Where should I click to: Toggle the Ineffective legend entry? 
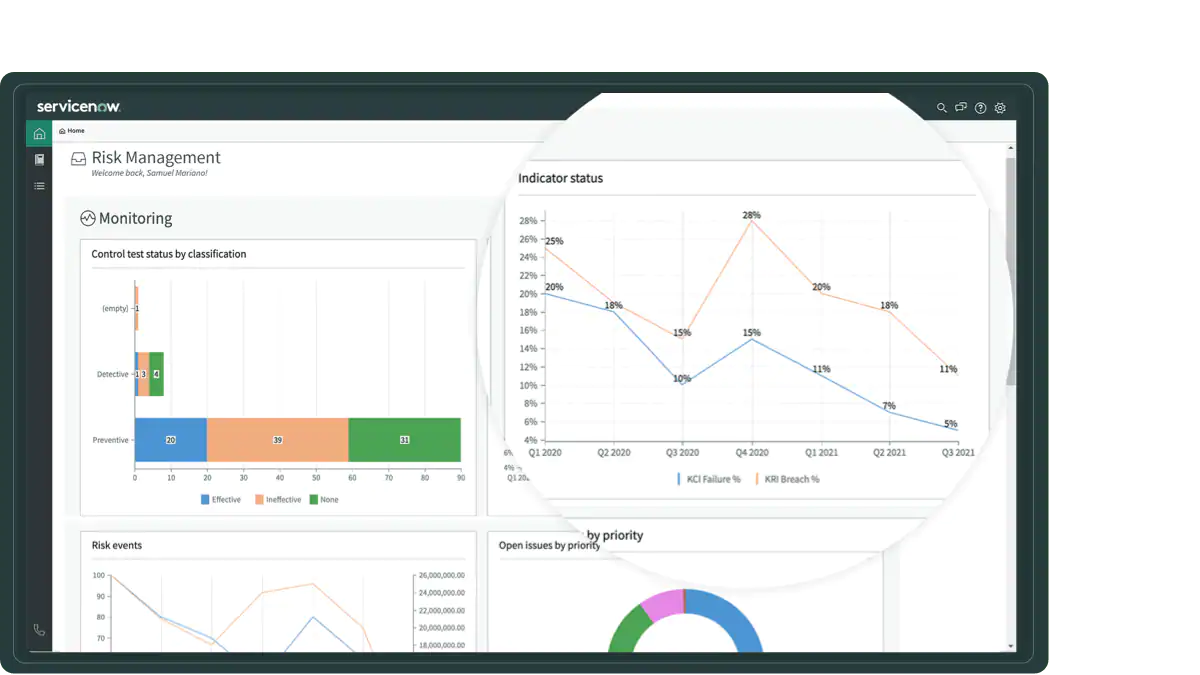point(278,499)
